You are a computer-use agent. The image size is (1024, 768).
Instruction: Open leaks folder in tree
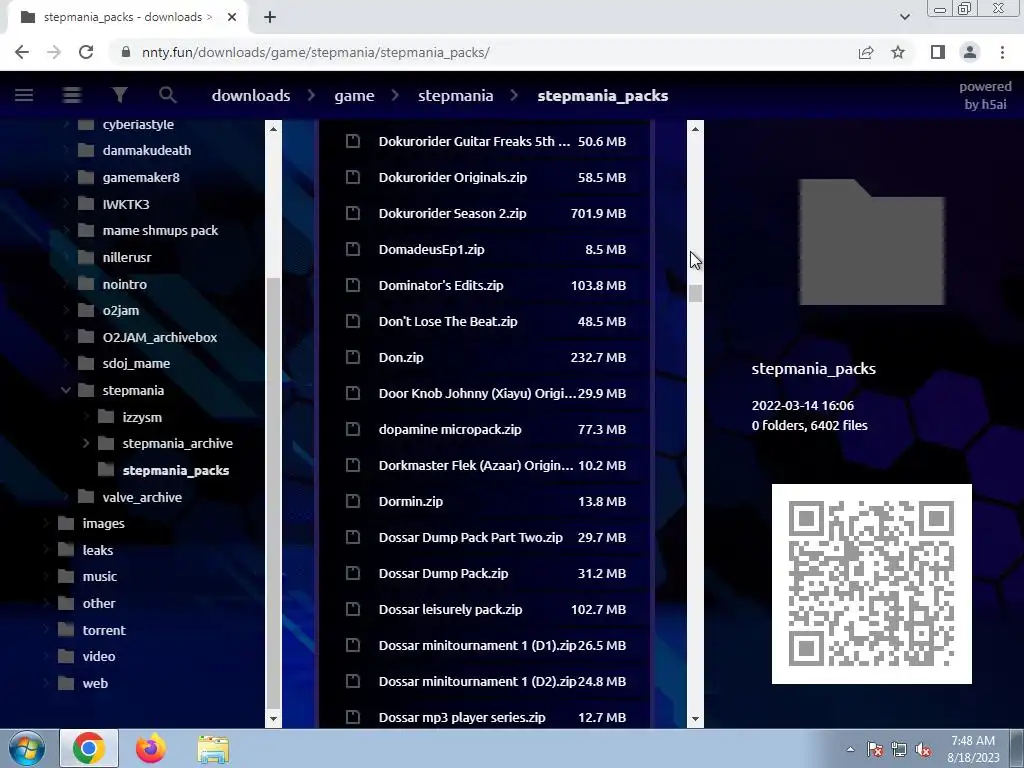pyautogui.click(x=98, y=551)
